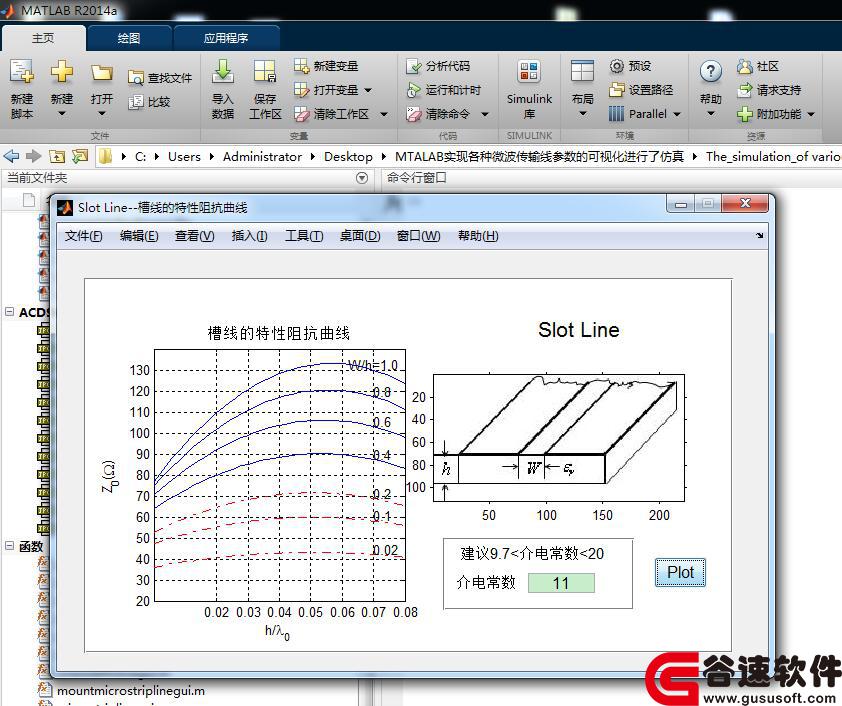
Task: Open File (文件) menu in Slot Line window
Action: pos(83,236)
